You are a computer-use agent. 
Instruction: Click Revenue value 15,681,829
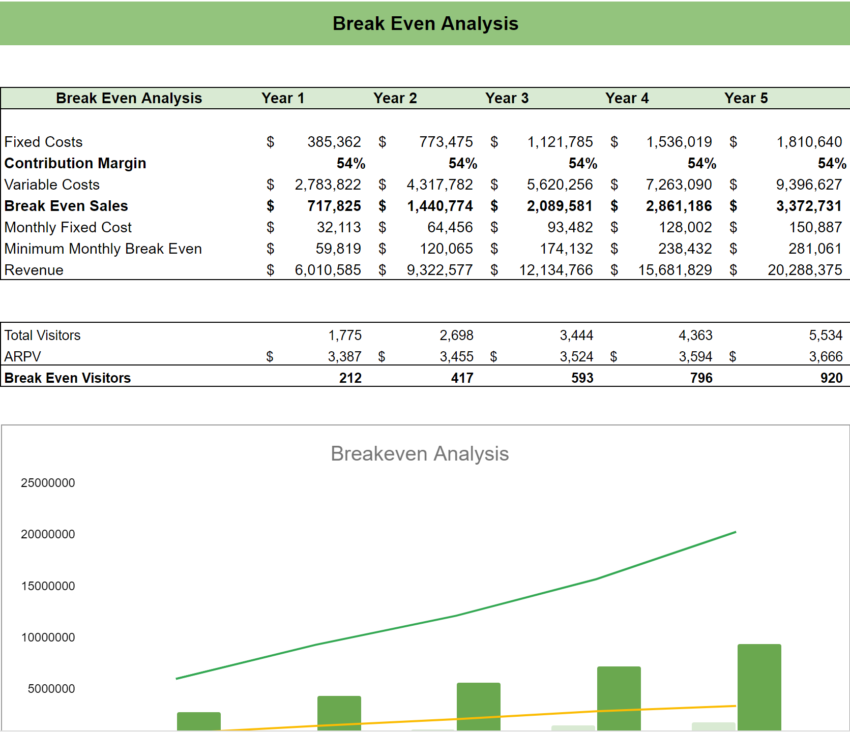(x=675, y=270)
